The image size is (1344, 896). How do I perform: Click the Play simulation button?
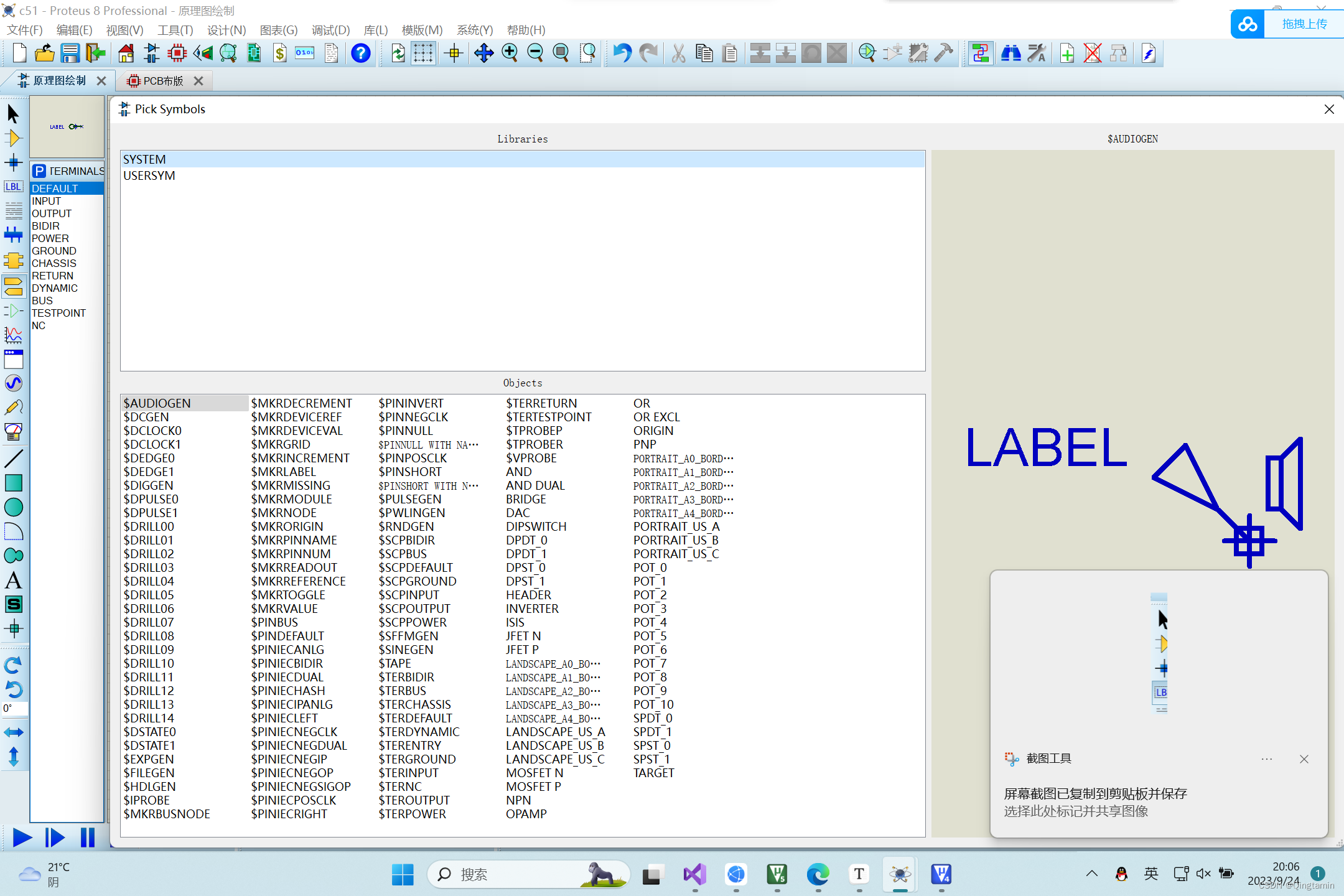(22, 838)
